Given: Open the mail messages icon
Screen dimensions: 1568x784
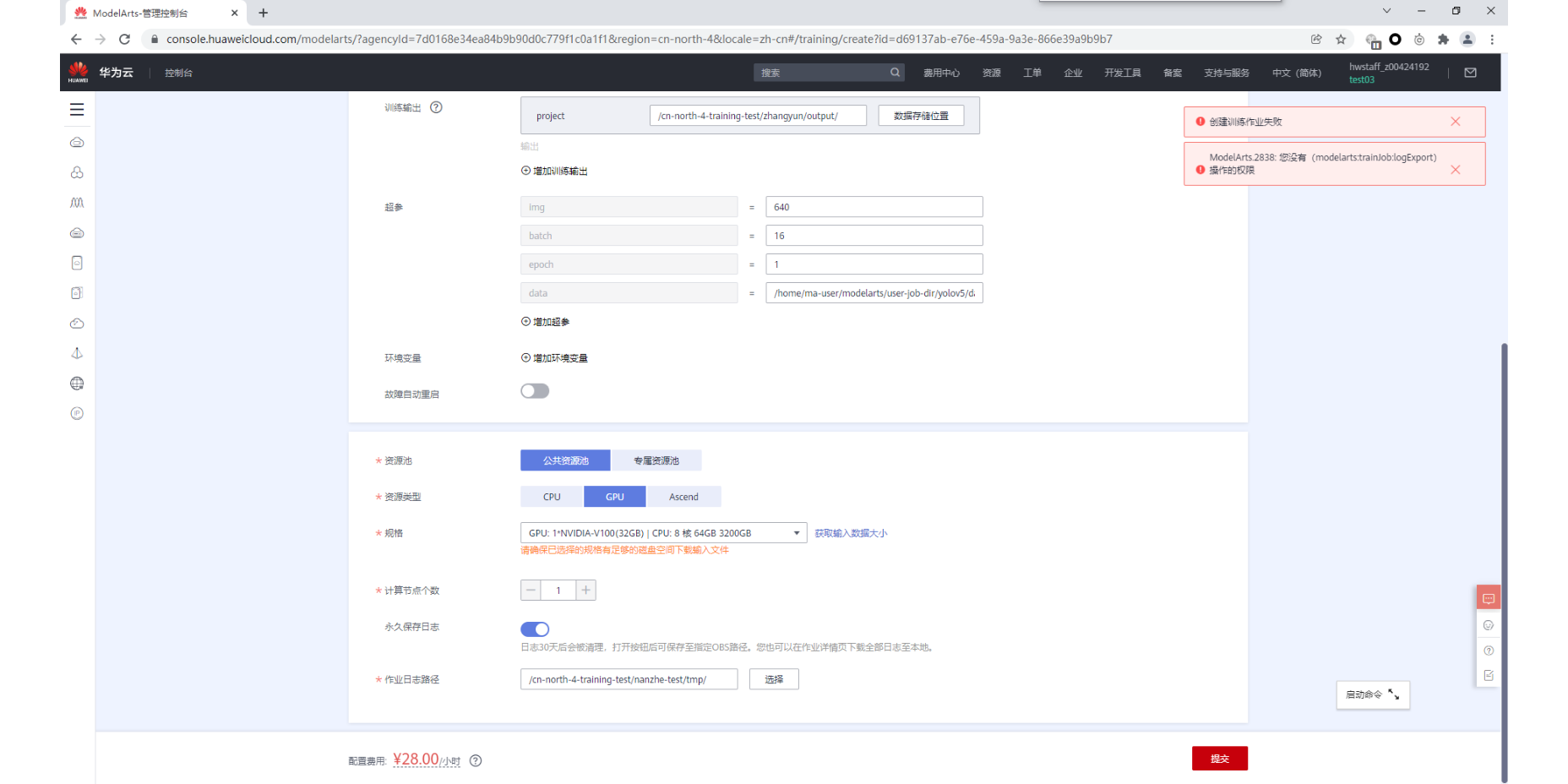Looking at the screenshot, I should (x=1470, y=73).
